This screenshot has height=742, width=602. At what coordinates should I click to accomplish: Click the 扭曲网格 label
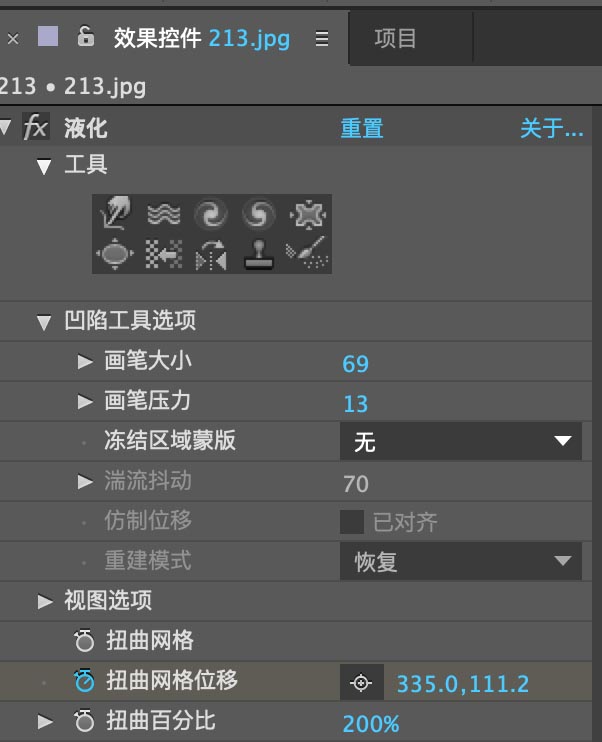[x=150, y=640]
